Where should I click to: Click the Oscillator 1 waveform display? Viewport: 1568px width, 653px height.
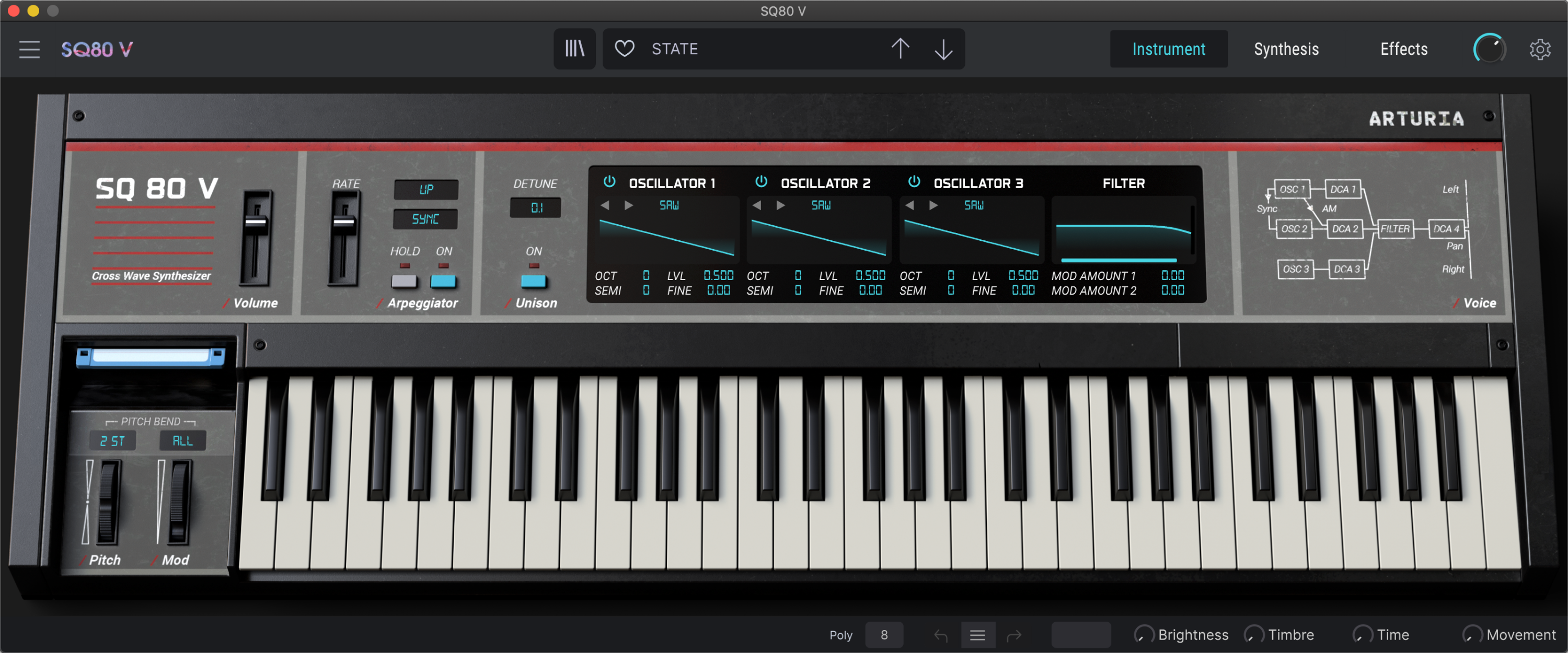[x=666, y=237]
